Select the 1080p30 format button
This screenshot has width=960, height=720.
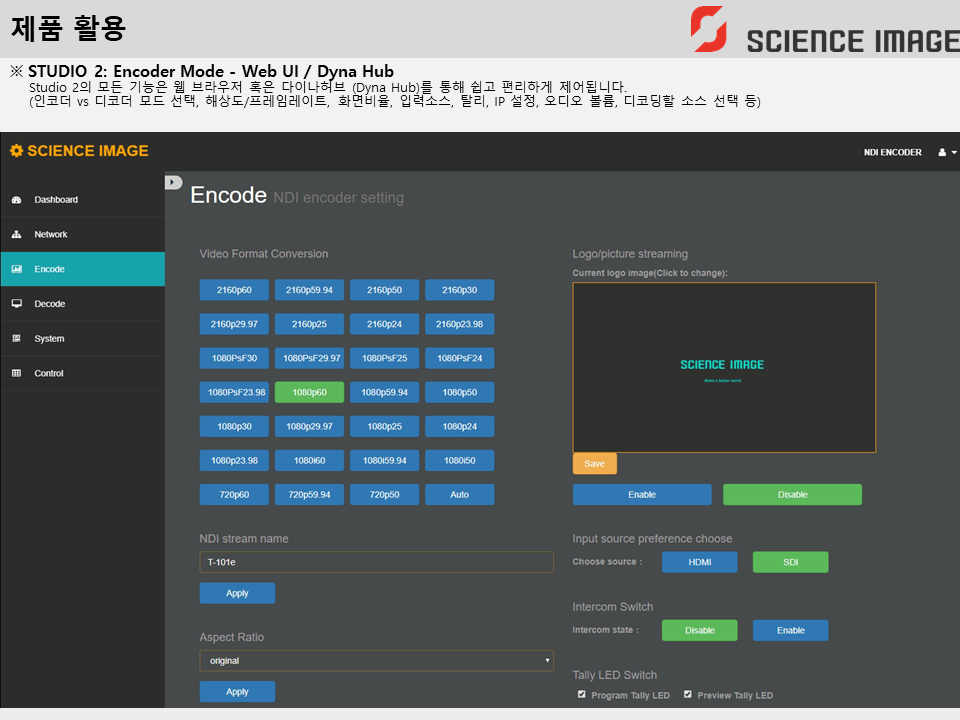[234, 427]
